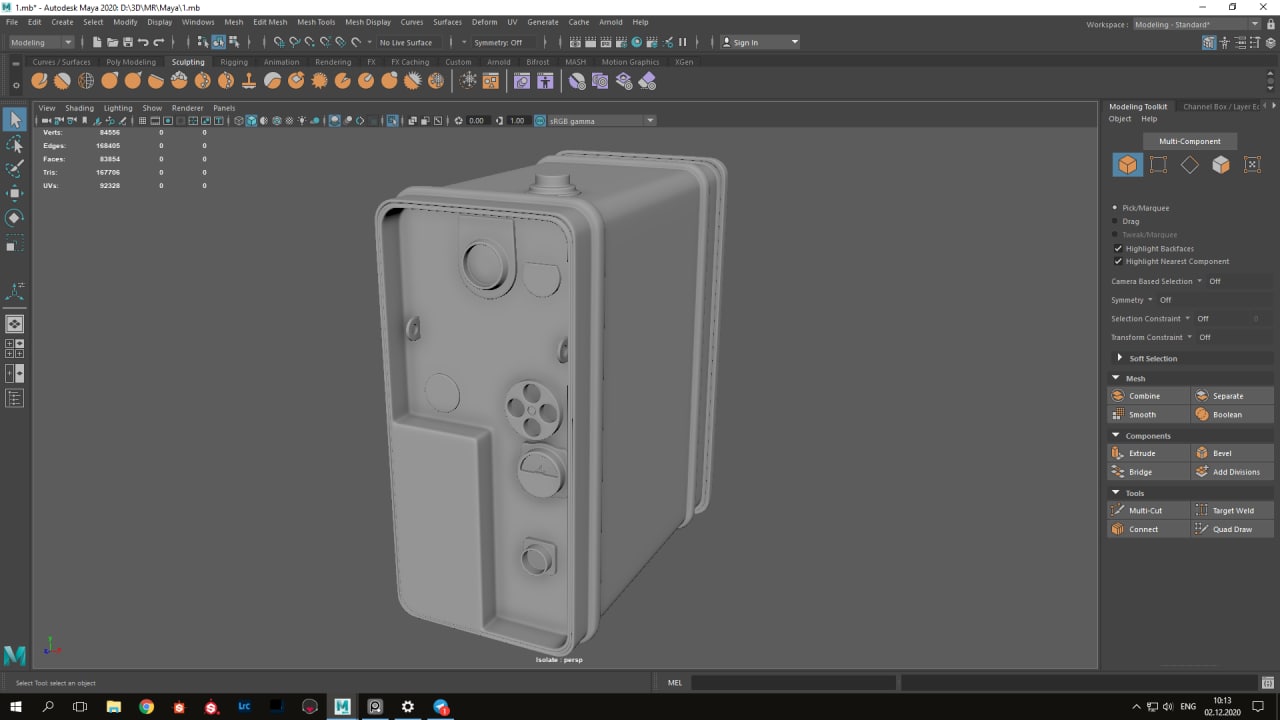Click the Separate button
Image resolution: width=1280 pixels, height=720 pixels.
[x=1233, y=396]
